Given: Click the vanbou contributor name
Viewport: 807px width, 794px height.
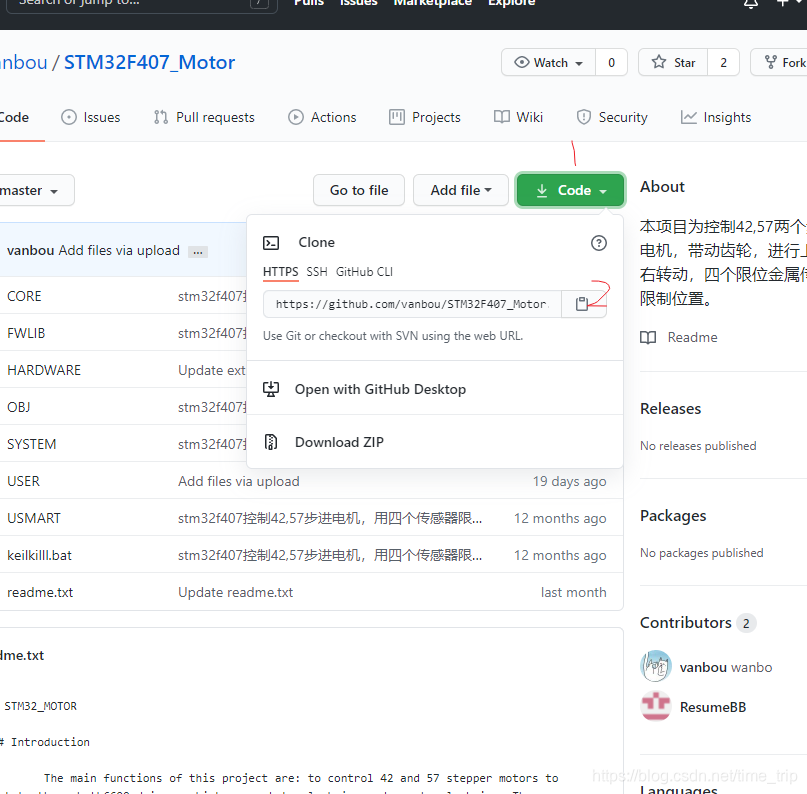Looking at the screenshot, I should pyautogui.click(x=703, y=667).
